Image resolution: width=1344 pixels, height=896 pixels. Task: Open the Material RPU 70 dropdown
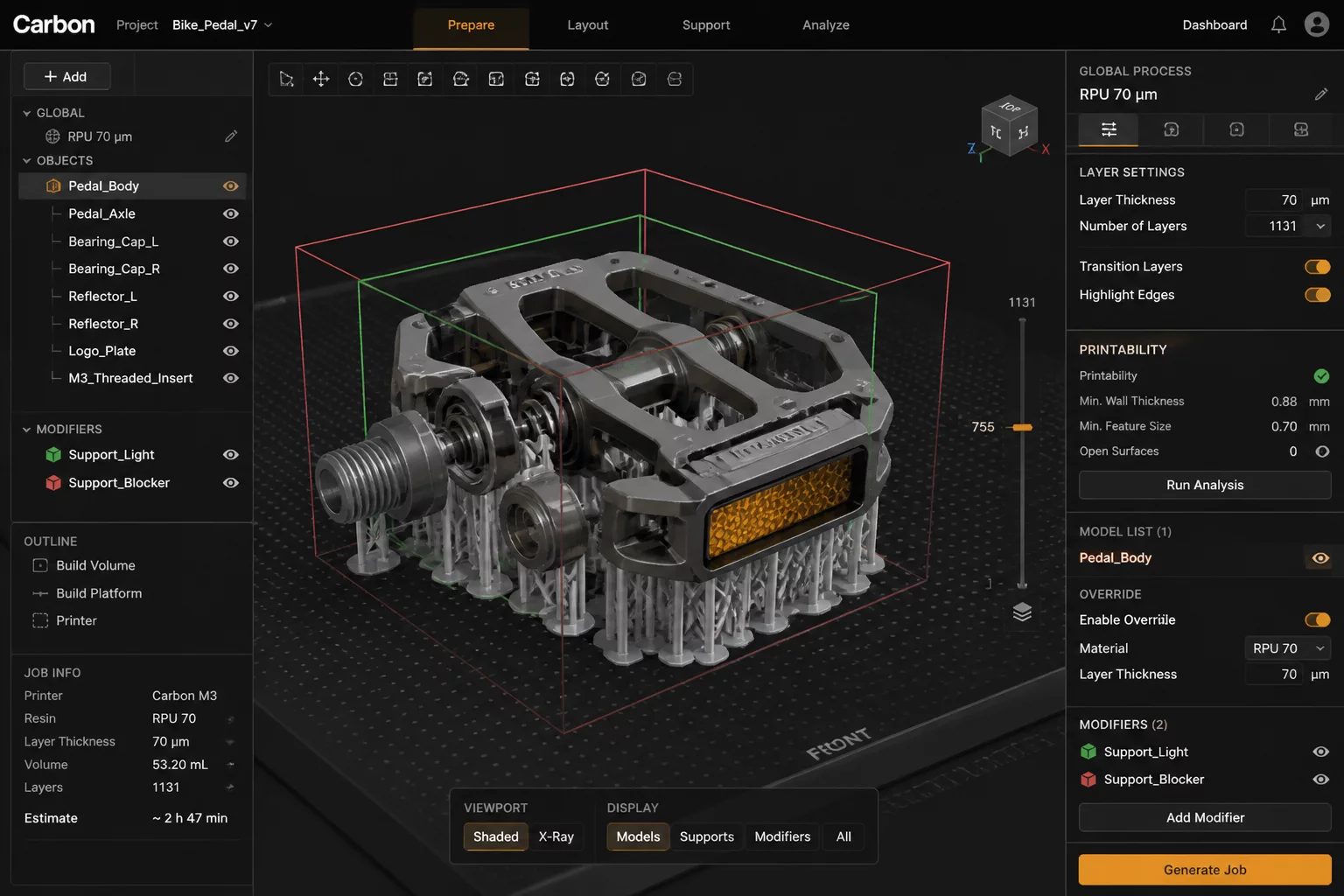[x=1287, y=648]
